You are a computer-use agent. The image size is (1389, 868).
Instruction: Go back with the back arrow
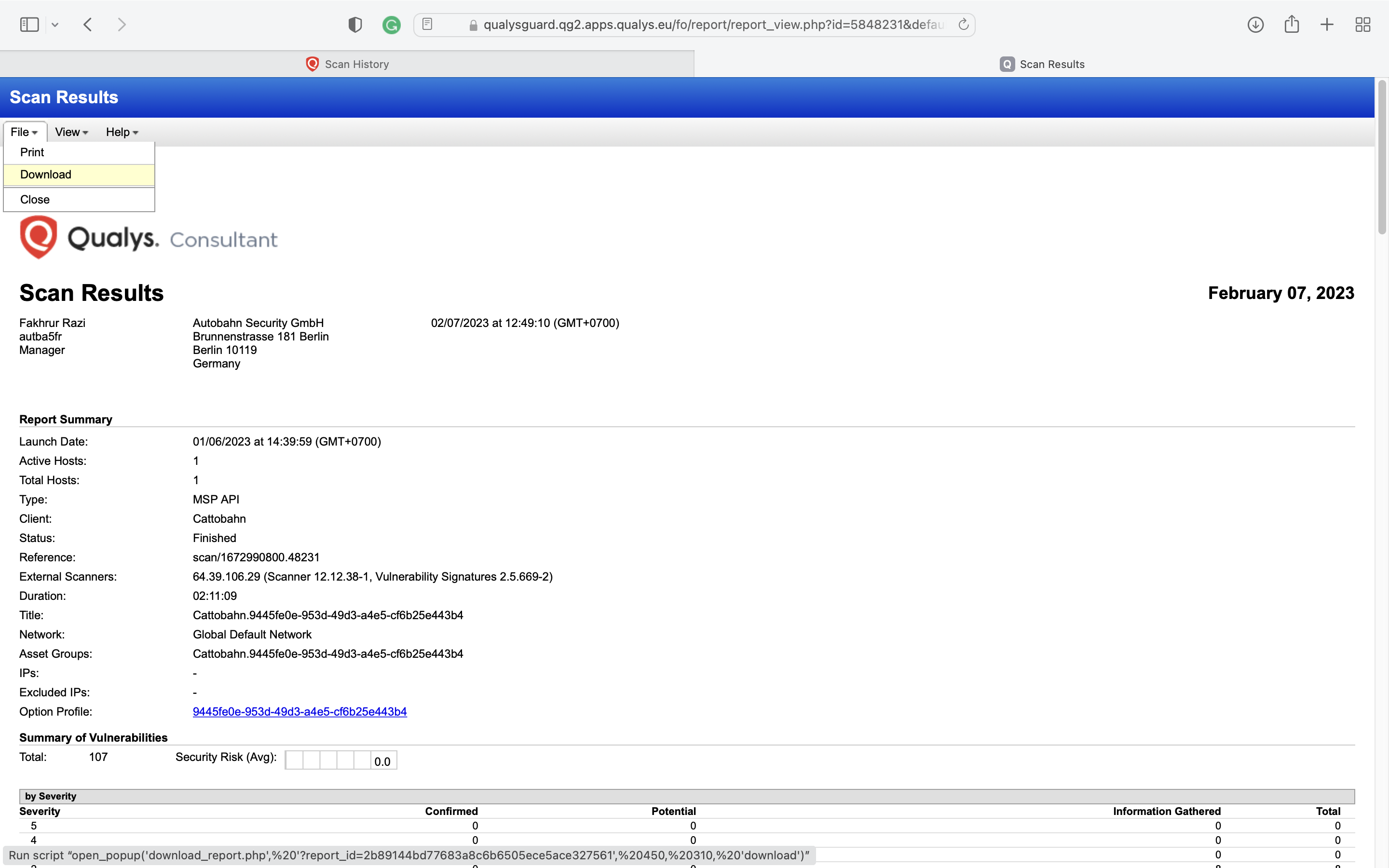tap(88, 25)
